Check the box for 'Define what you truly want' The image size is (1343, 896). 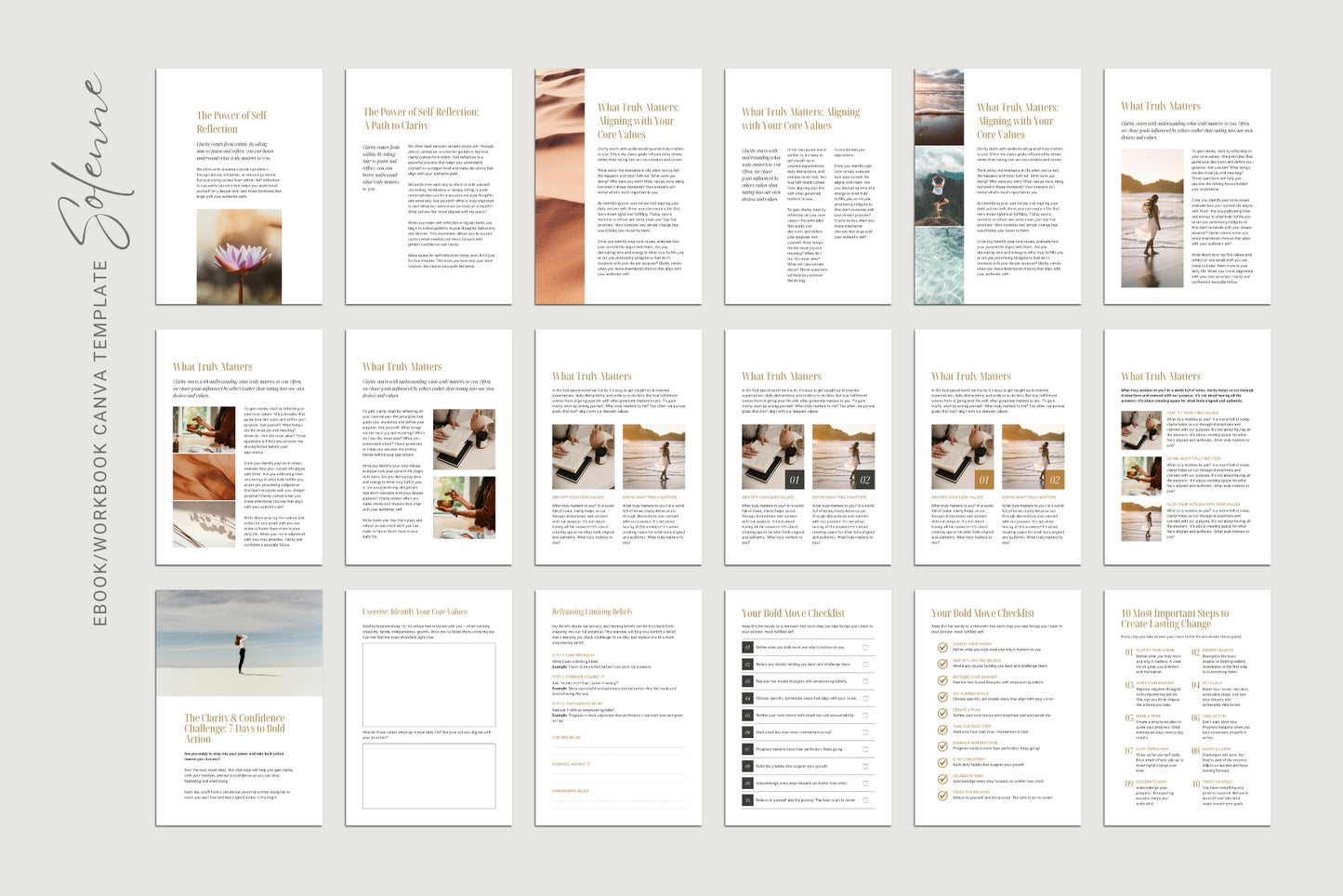coord(865,647)
